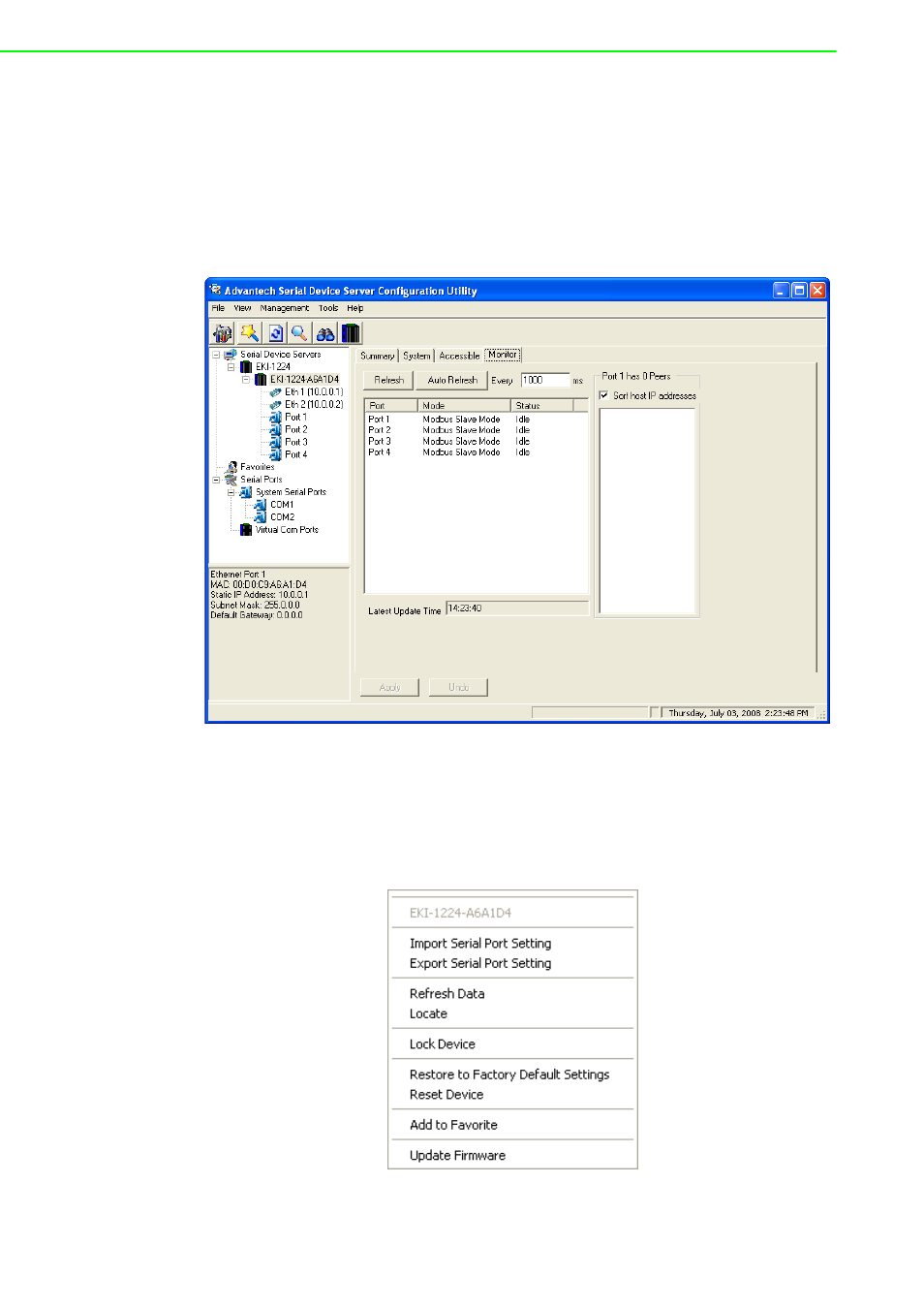Toggle Sort host IP addresses checkbox
The image size is (924, 1308).
[604, 395]
